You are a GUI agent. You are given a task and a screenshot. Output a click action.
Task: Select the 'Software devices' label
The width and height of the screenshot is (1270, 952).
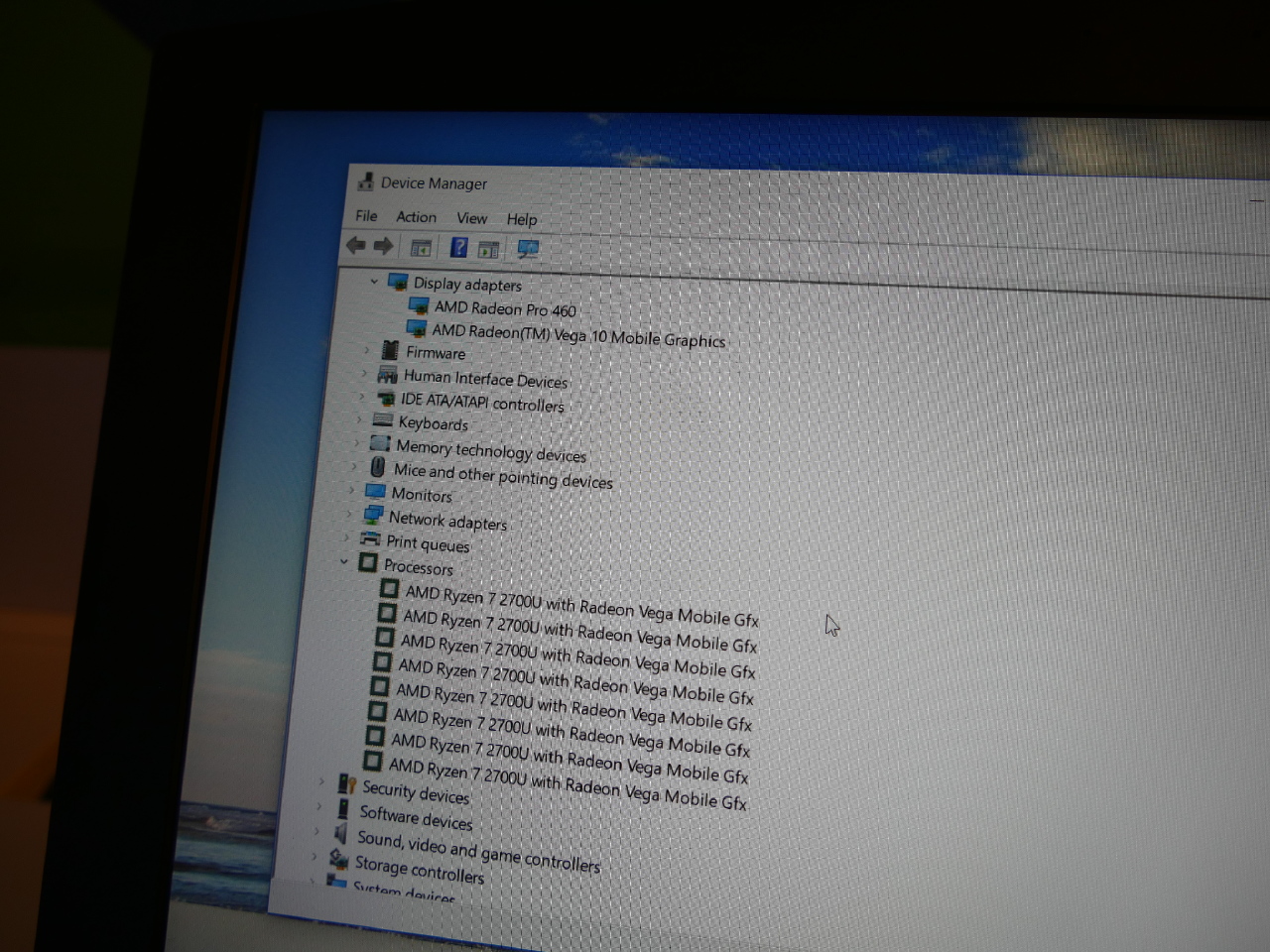point(416,818)
